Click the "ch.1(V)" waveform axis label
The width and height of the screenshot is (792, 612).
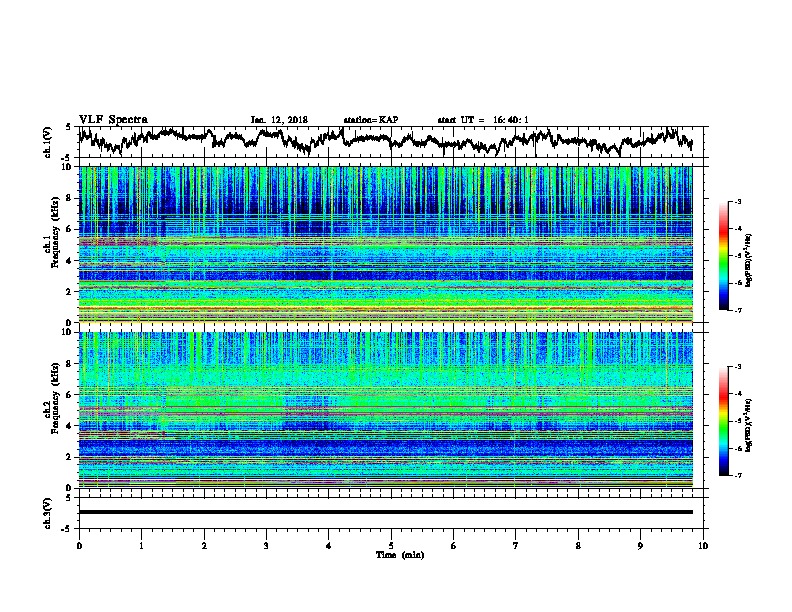click(x=48, y=142)
